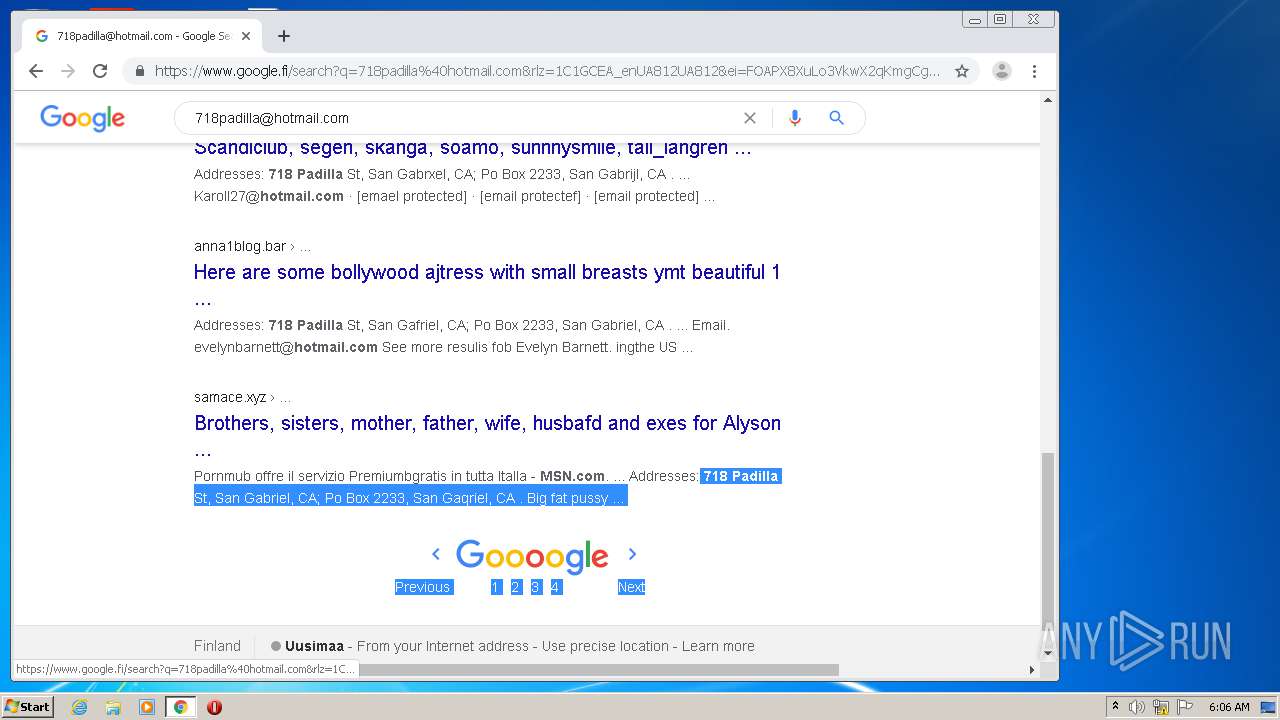
Task: Switch to the 718padilla@hotmail.com tab
Action: click(x=143, y=36)
